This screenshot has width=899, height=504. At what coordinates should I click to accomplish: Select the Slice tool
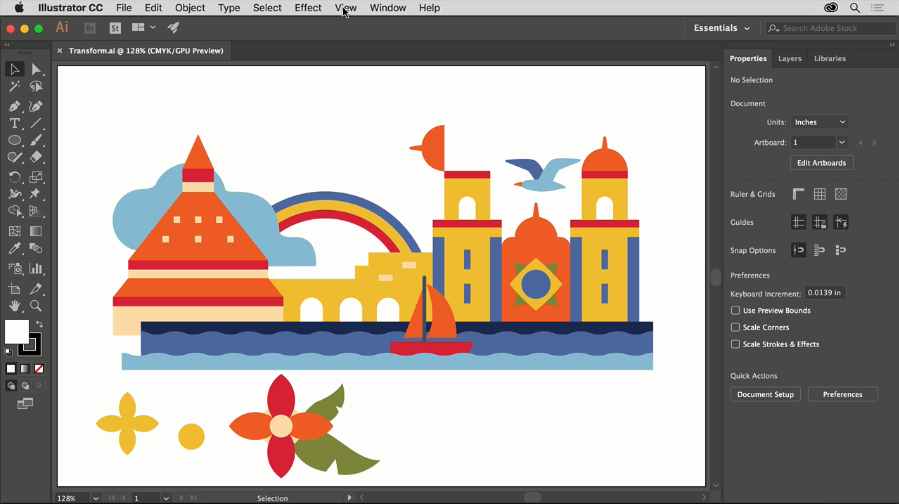[x=36, y=288]
